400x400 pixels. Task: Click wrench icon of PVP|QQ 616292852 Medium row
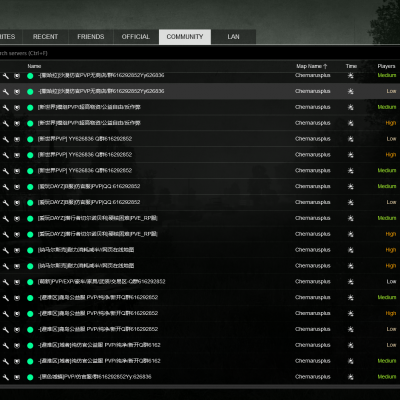[6, 187]
